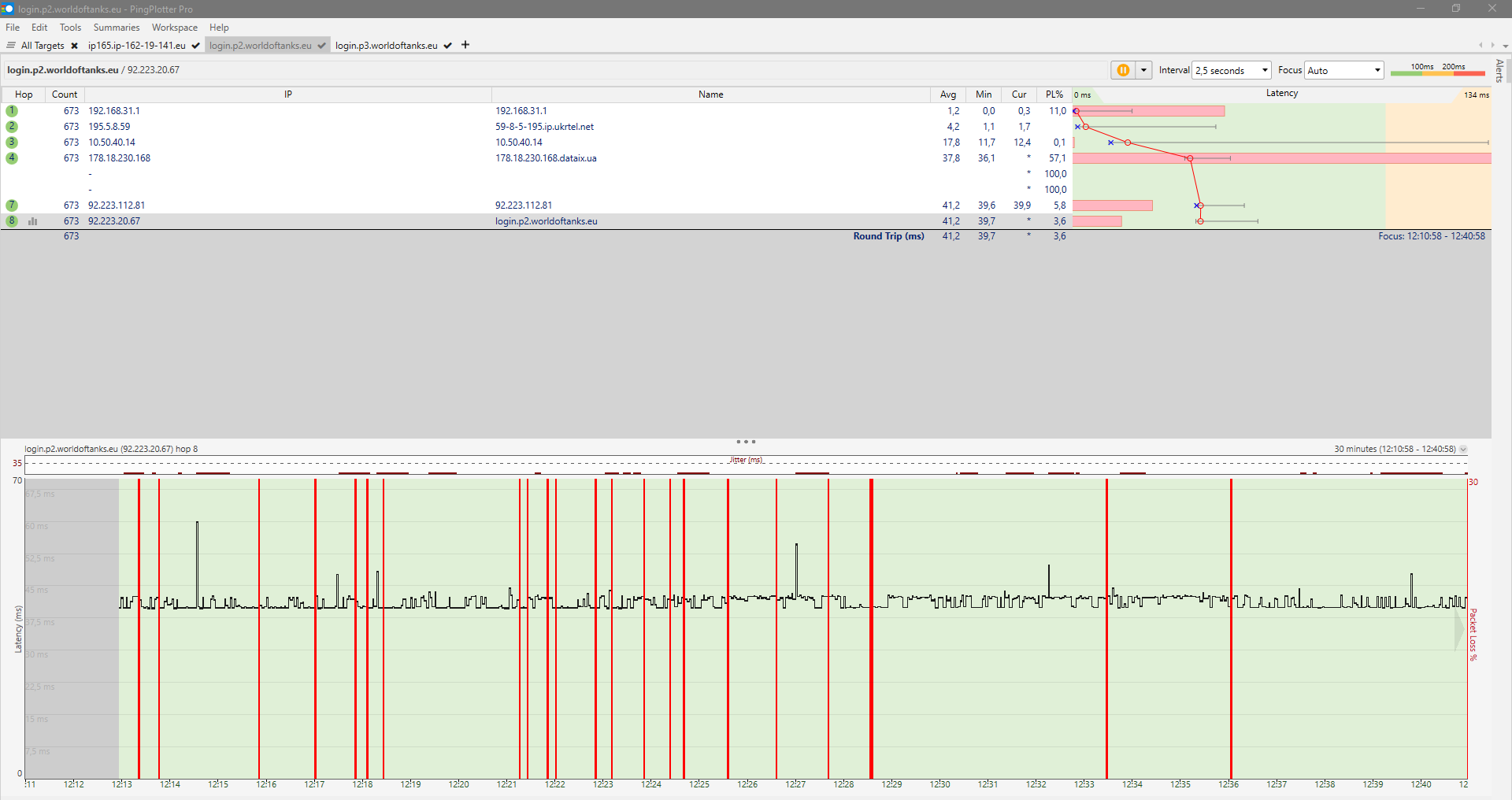Click the plus icon to add a target tab
The image size is (1512, 800).
(x=465, y=45)
